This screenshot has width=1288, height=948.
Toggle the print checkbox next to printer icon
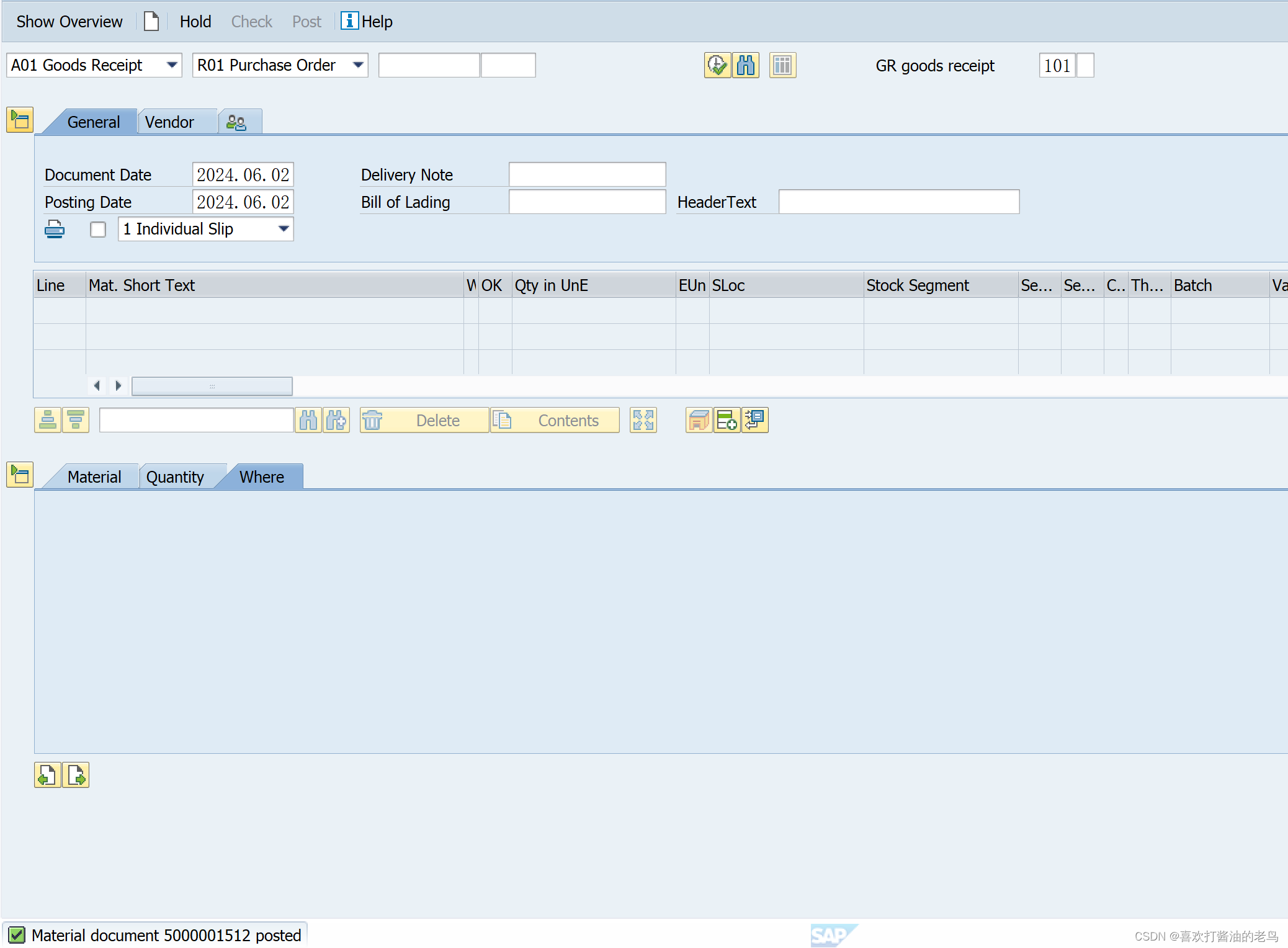[98, 229]
